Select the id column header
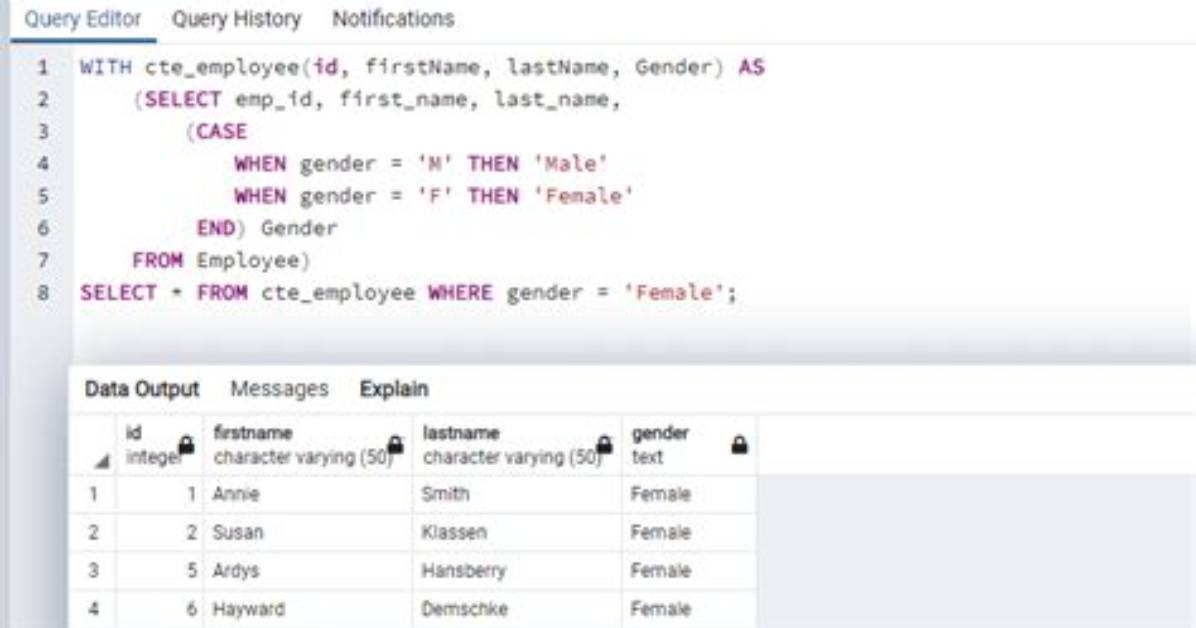Screen dimensions: 1196x628 159,446
